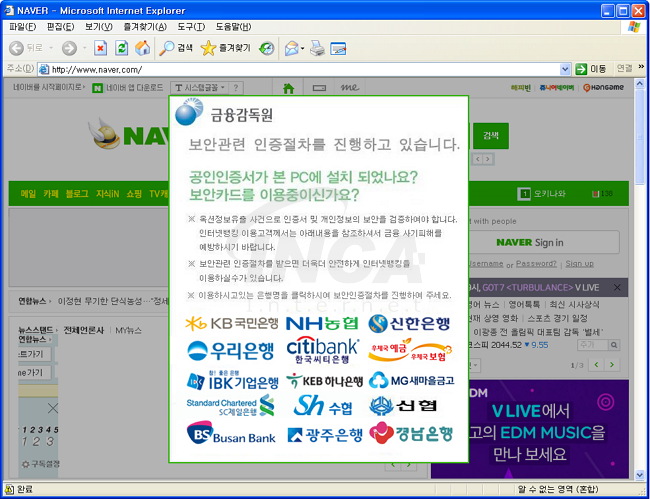Click next arrow beside 1/3 pager
The image size is (650, 499).
(x=612, y=365)
